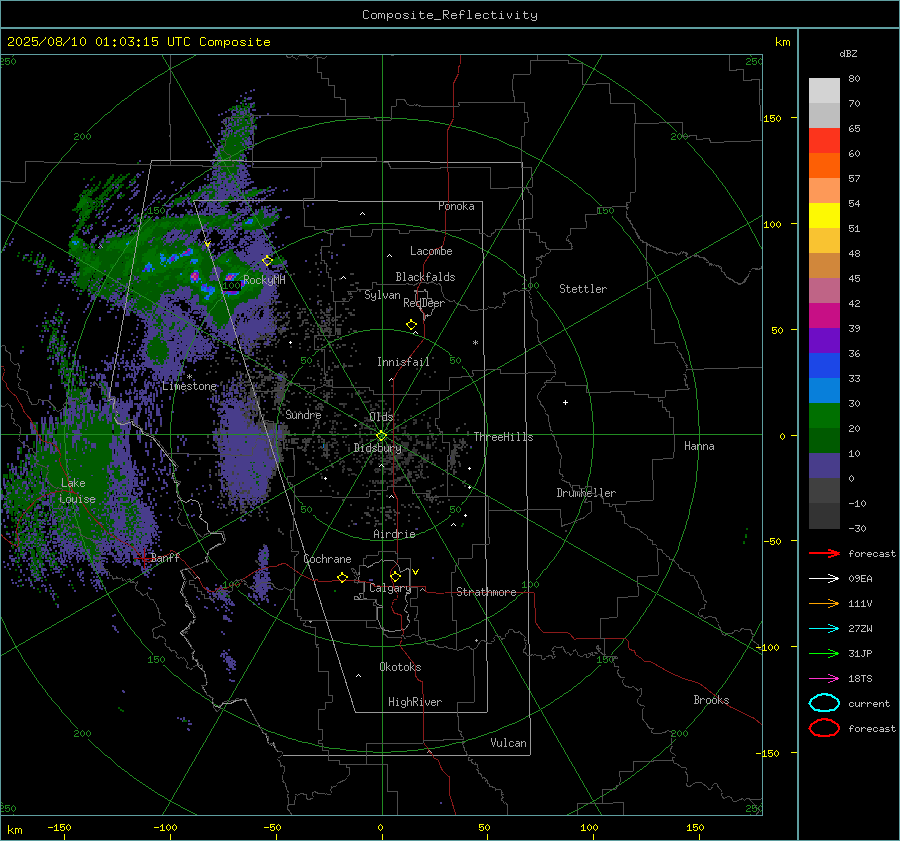This screenshot has width=900, height=841.
Task: Click yellow diamond marker below Cochrane
Action: point(343,577)
